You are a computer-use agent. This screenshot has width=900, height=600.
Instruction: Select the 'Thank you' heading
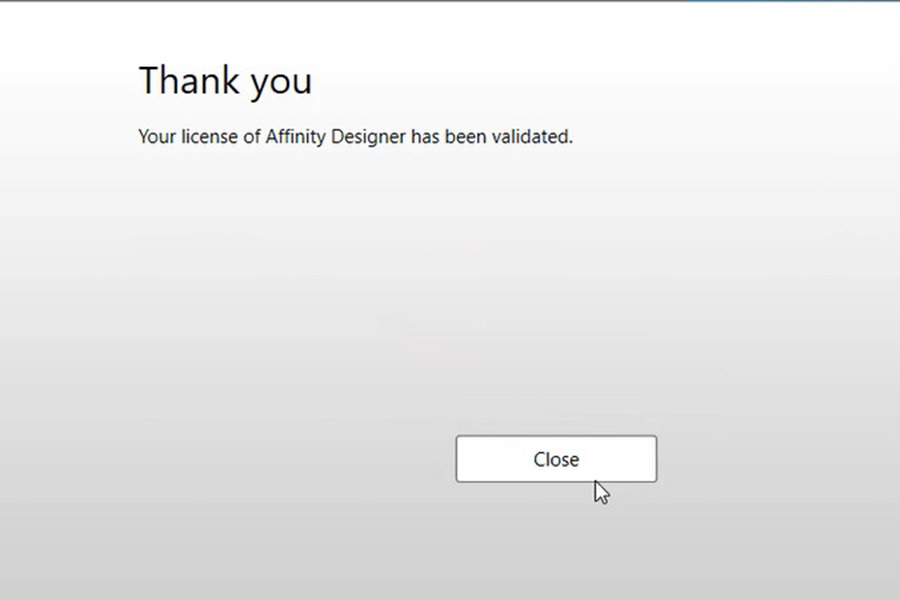click(x=226, y=81)
